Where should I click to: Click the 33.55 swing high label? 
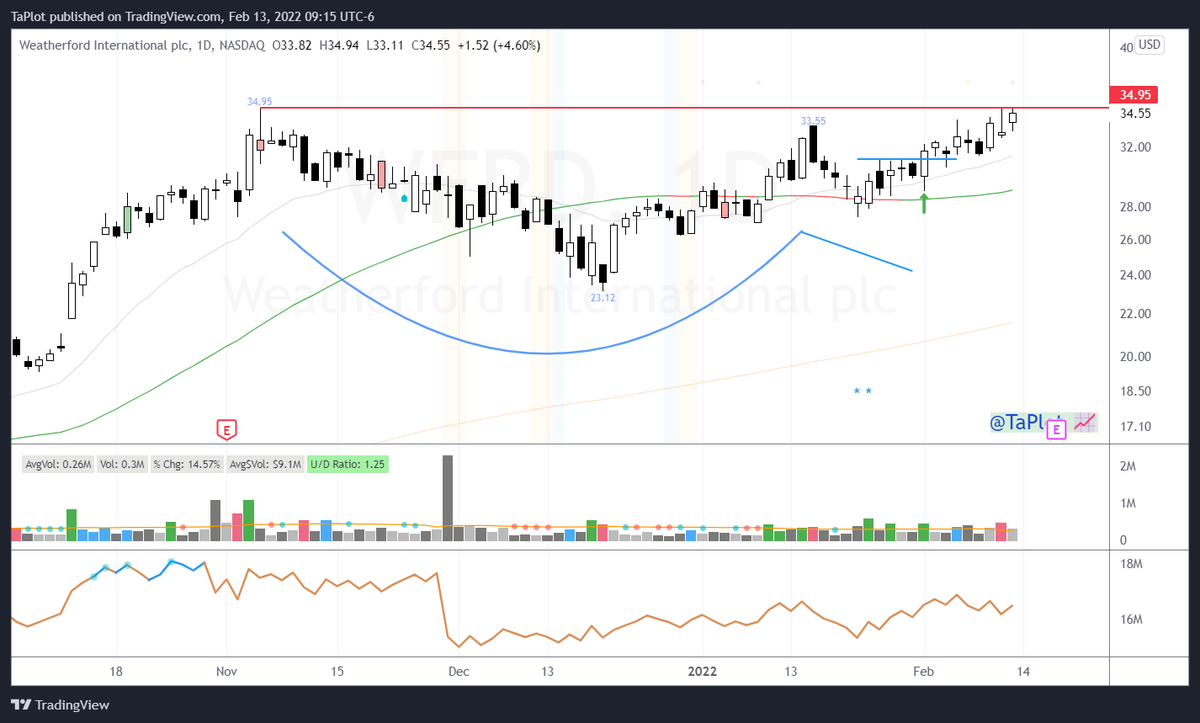tap(814, 121)
